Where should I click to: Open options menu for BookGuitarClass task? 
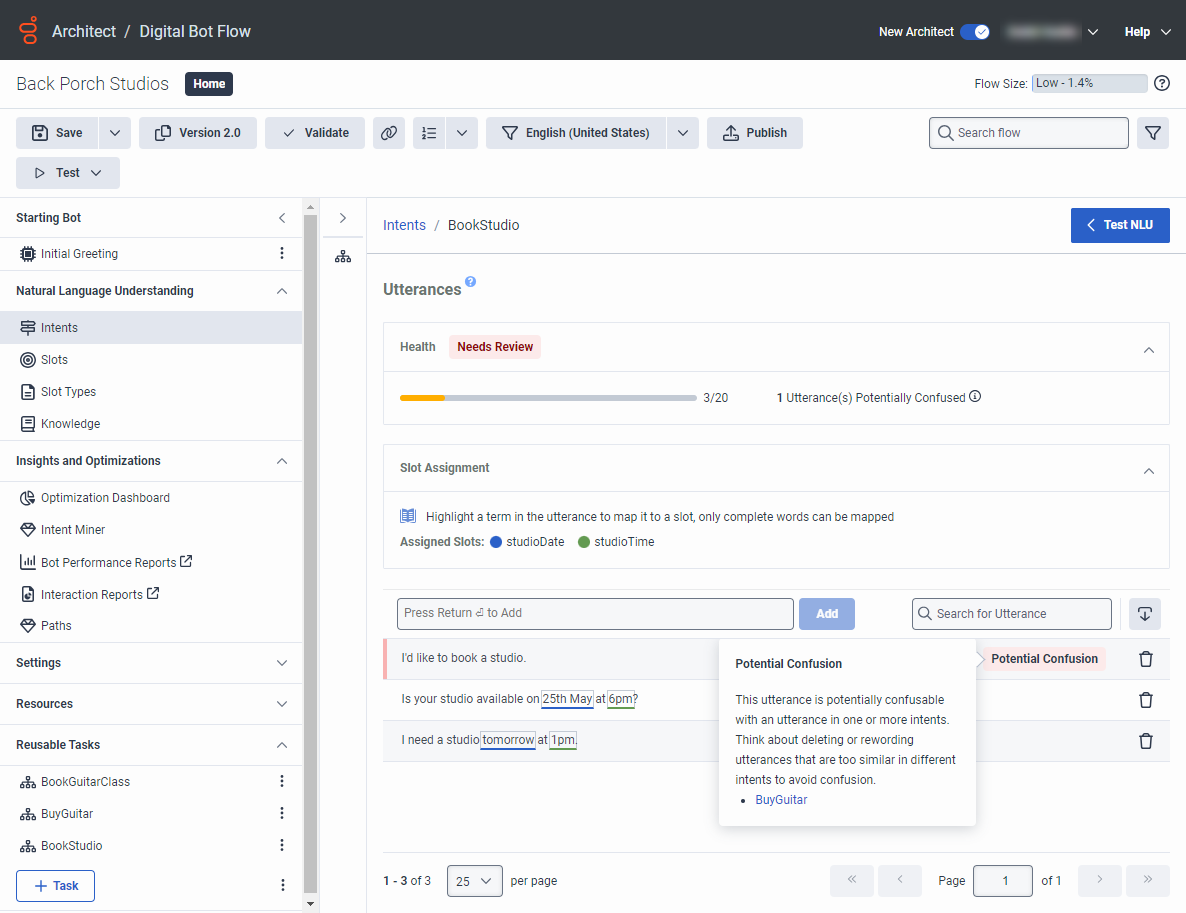coord(282,781)
